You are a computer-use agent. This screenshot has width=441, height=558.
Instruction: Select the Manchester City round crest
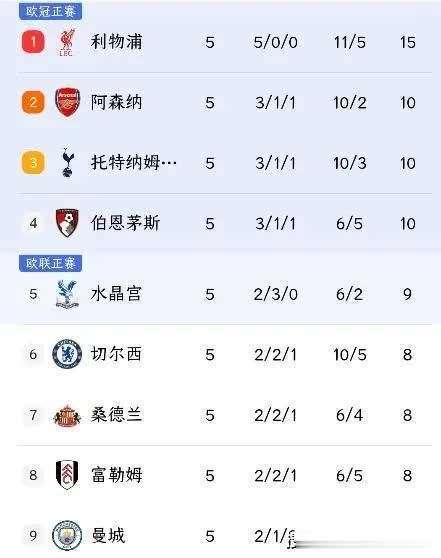tap(67, 535)
